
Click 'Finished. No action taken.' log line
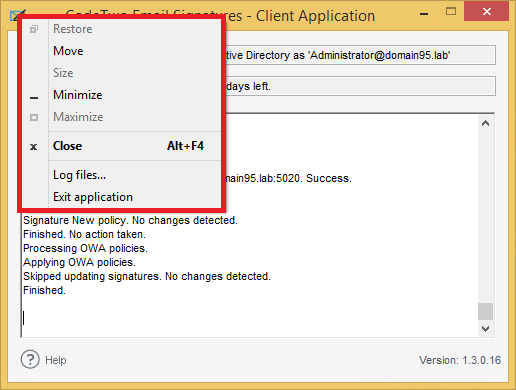[84, 234]
